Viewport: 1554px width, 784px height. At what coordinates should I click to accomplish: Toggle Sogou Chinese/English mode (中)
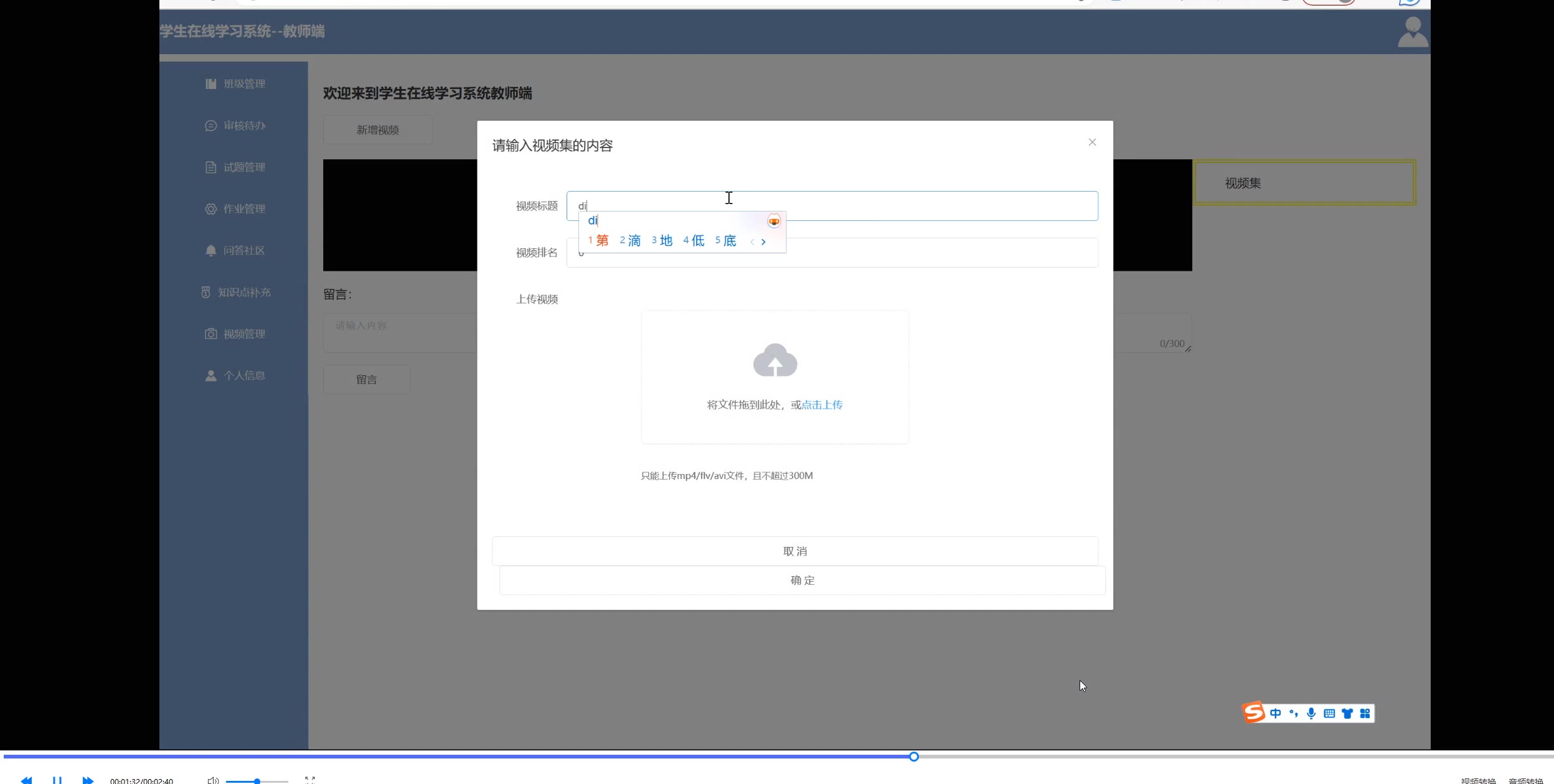coord(1275,713)
